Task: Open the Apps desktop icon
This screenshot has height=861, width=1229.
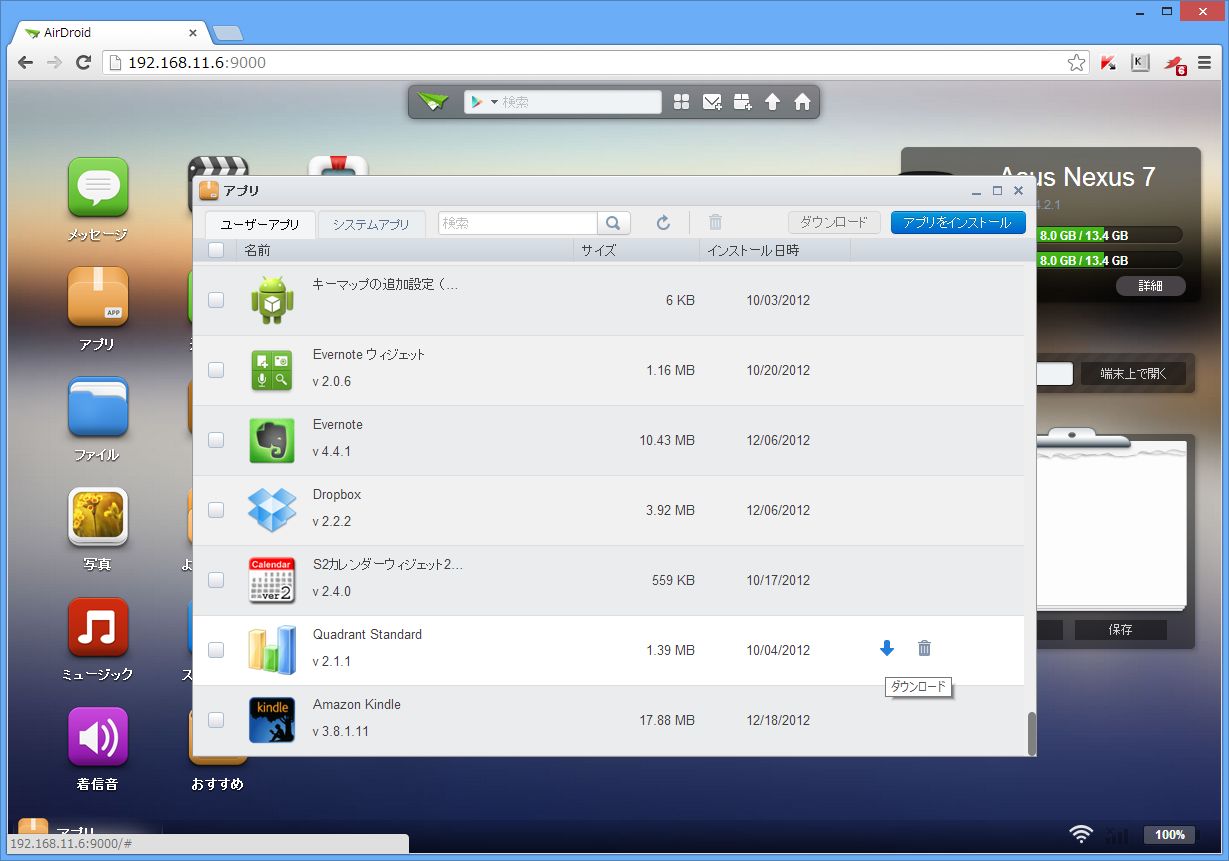Action: 98,297
